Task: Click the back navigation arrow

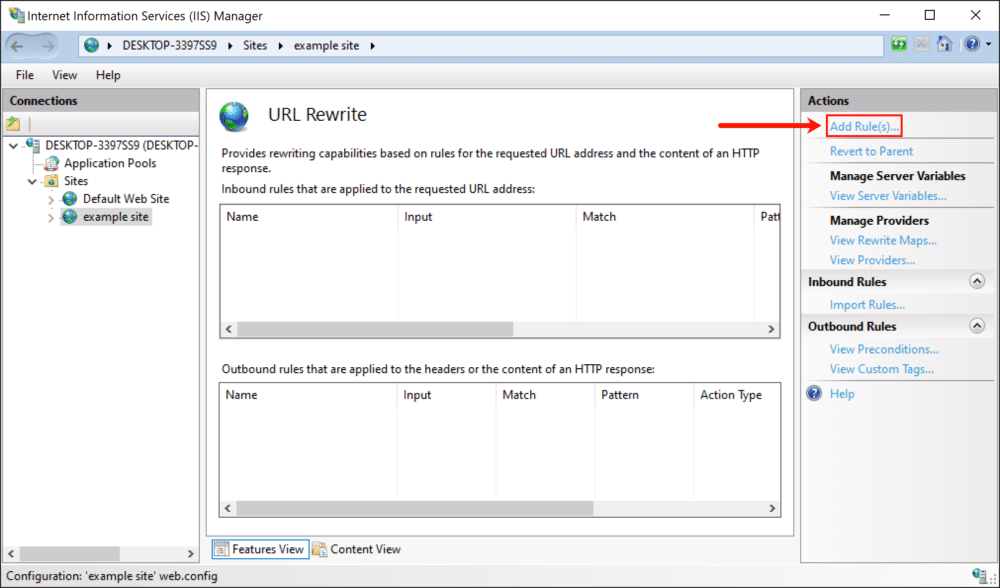Action: pos(16,45)
